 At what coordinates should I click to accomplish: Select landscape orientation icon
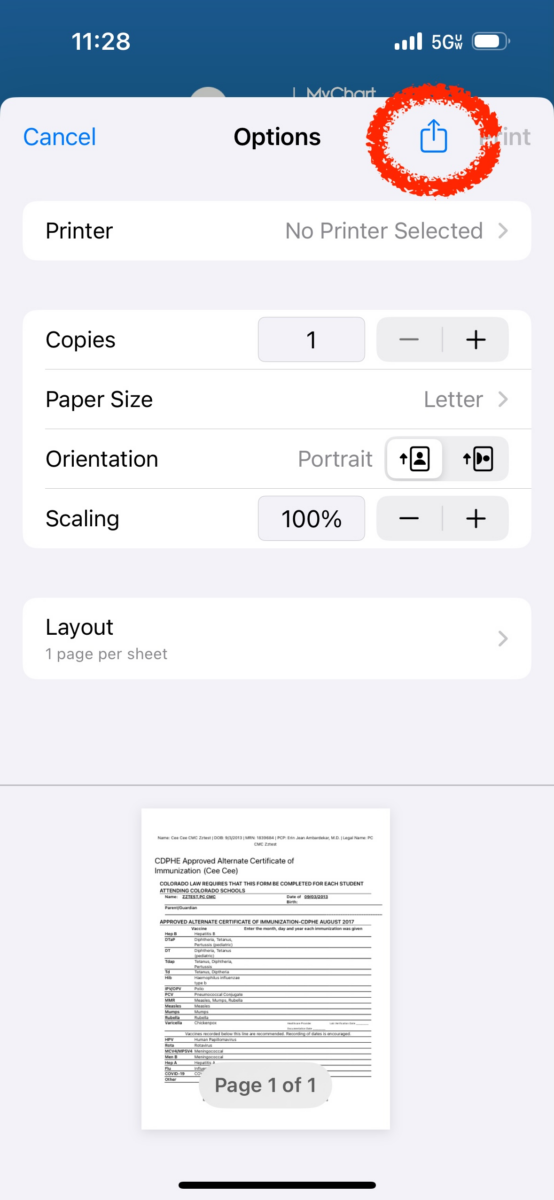[477, 459]
